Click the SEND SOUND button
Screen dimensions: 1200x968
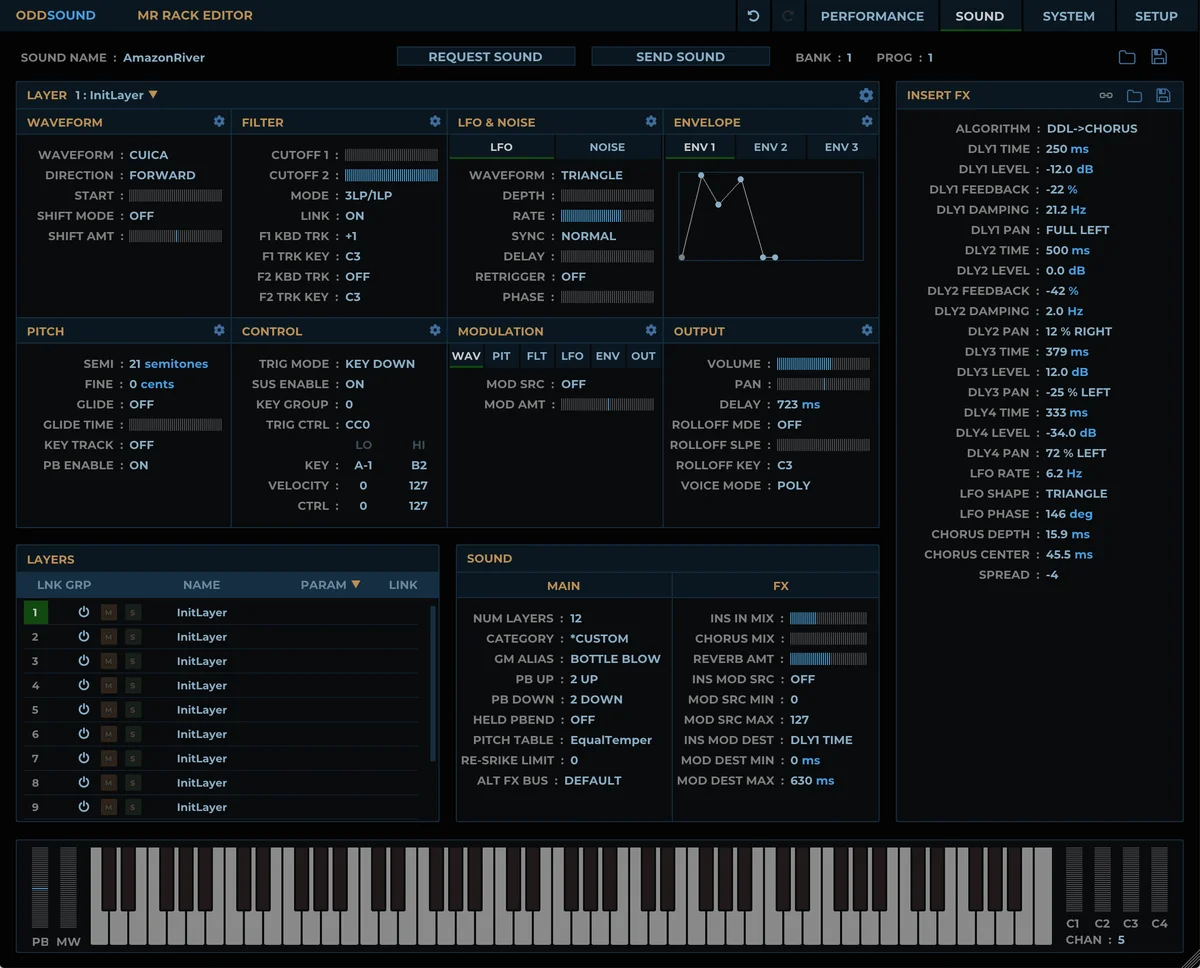tap(680, 57)
